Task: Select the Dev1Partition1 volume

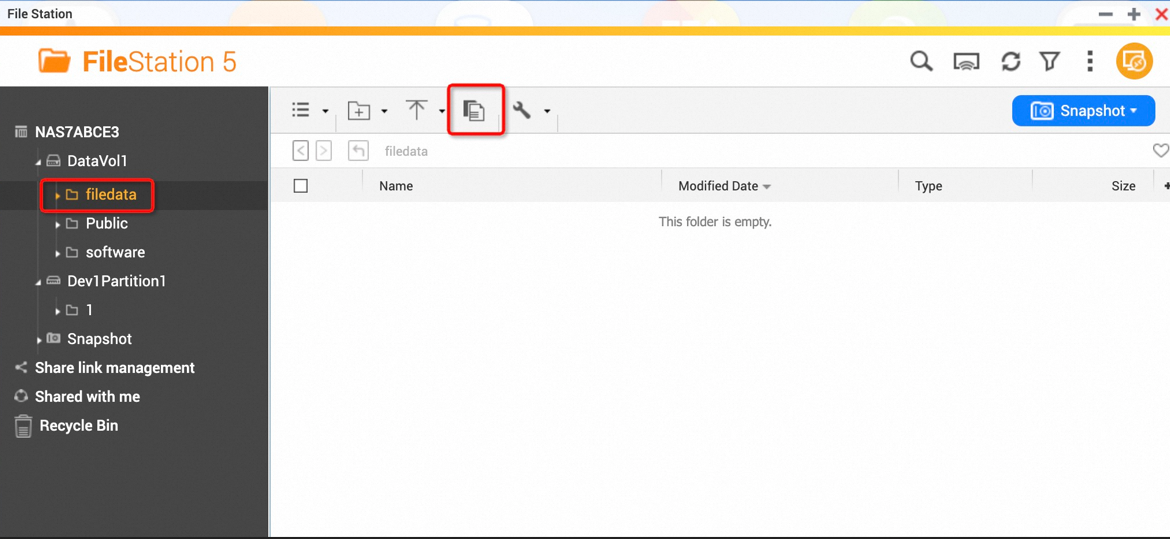Action: click(116, 281)
